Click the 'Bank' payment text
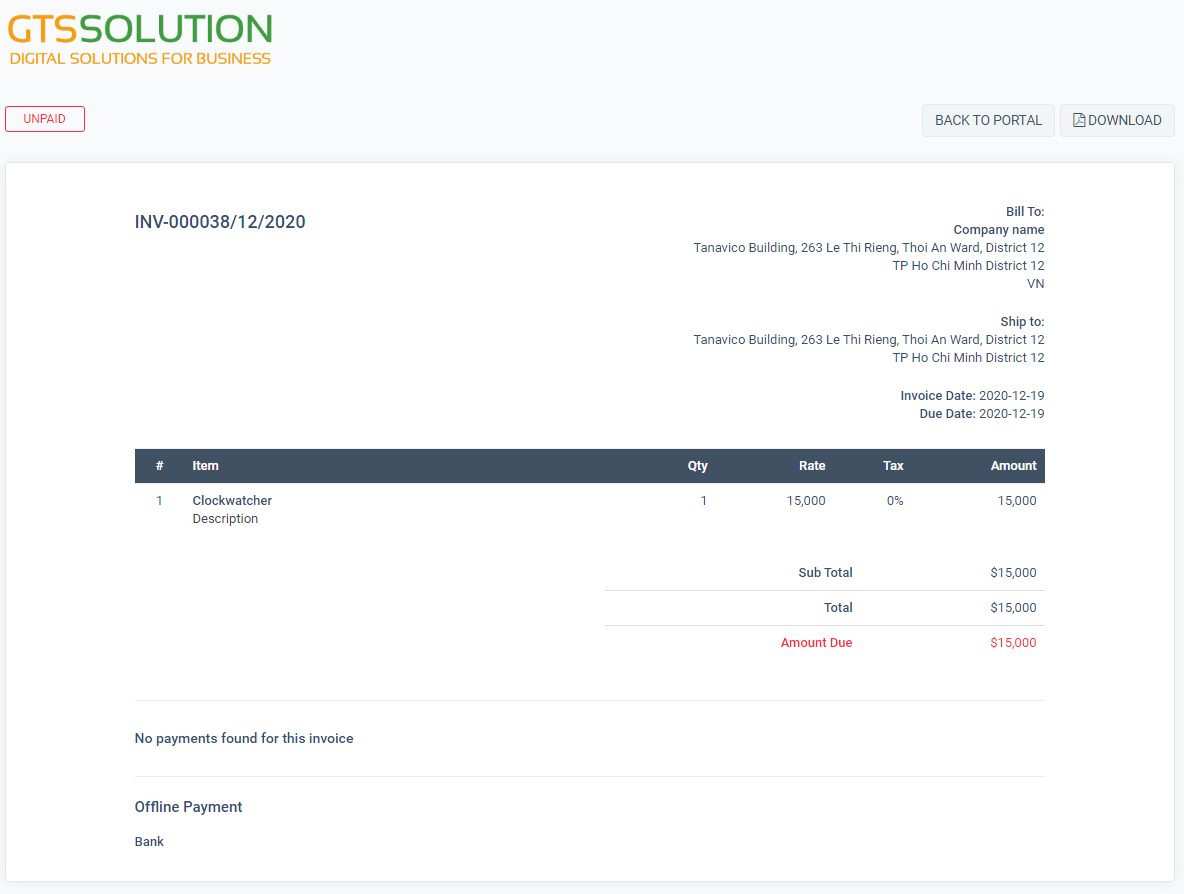Image resolution: width=1184 pixels, height=894 pixels. point(149,842)
